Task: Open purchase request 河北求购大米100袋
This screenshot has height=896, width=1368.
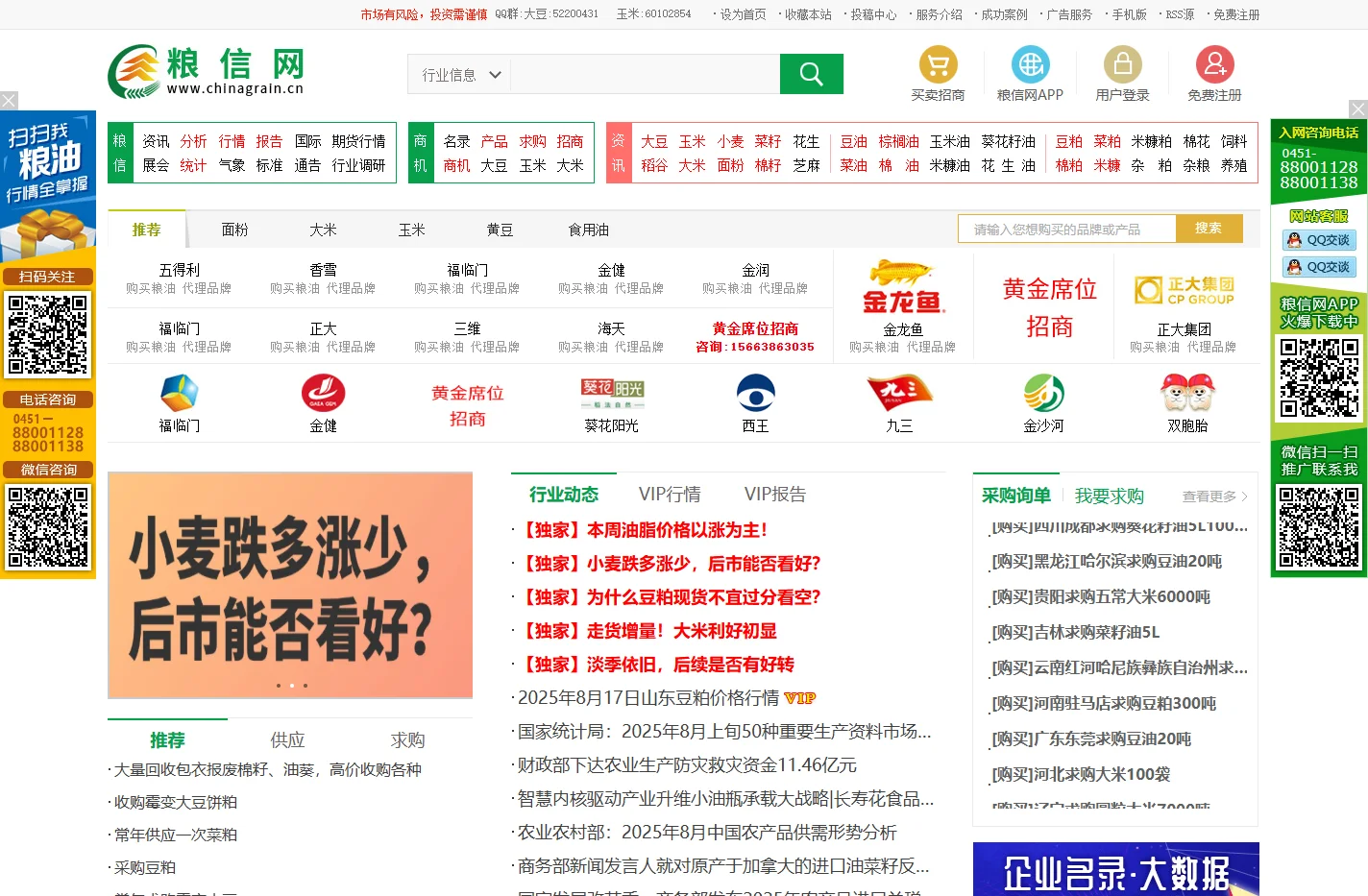Action: [1081, 774]
